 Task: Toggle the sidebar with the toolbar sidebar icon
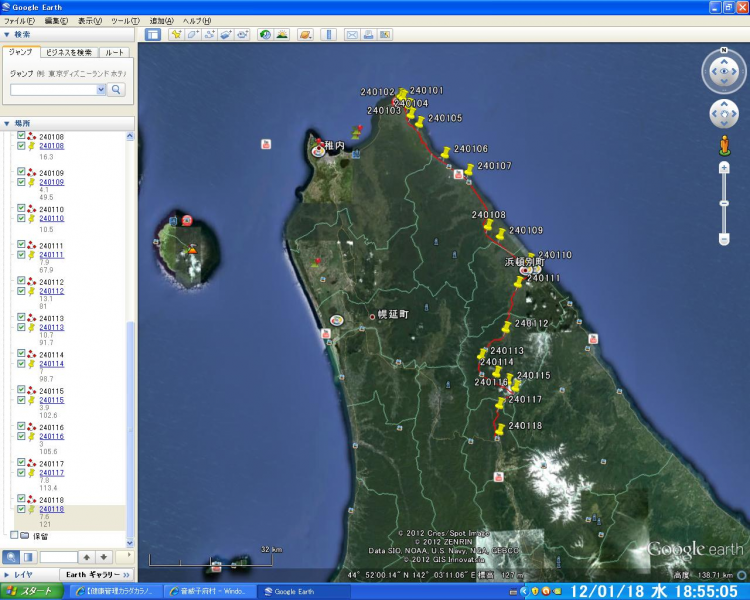coord(153,34)
